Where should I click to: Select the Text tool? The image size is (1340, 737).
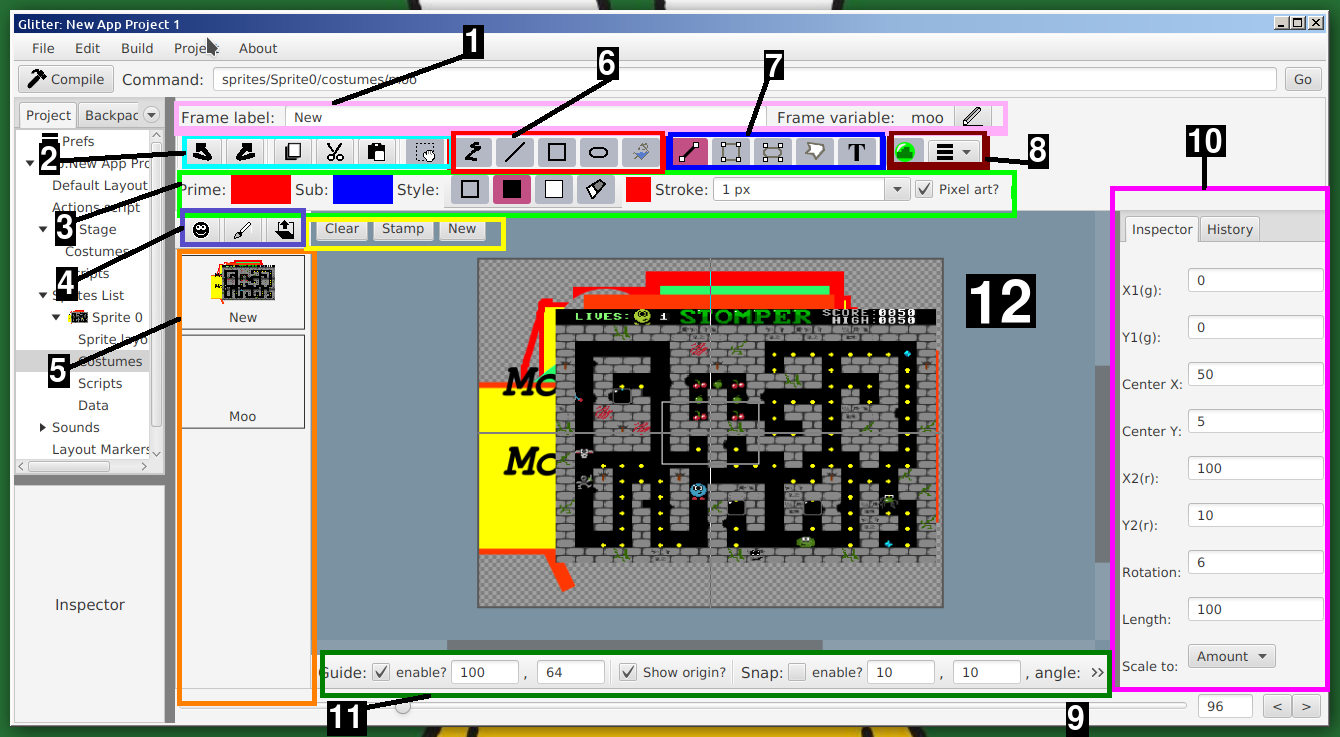856,152
